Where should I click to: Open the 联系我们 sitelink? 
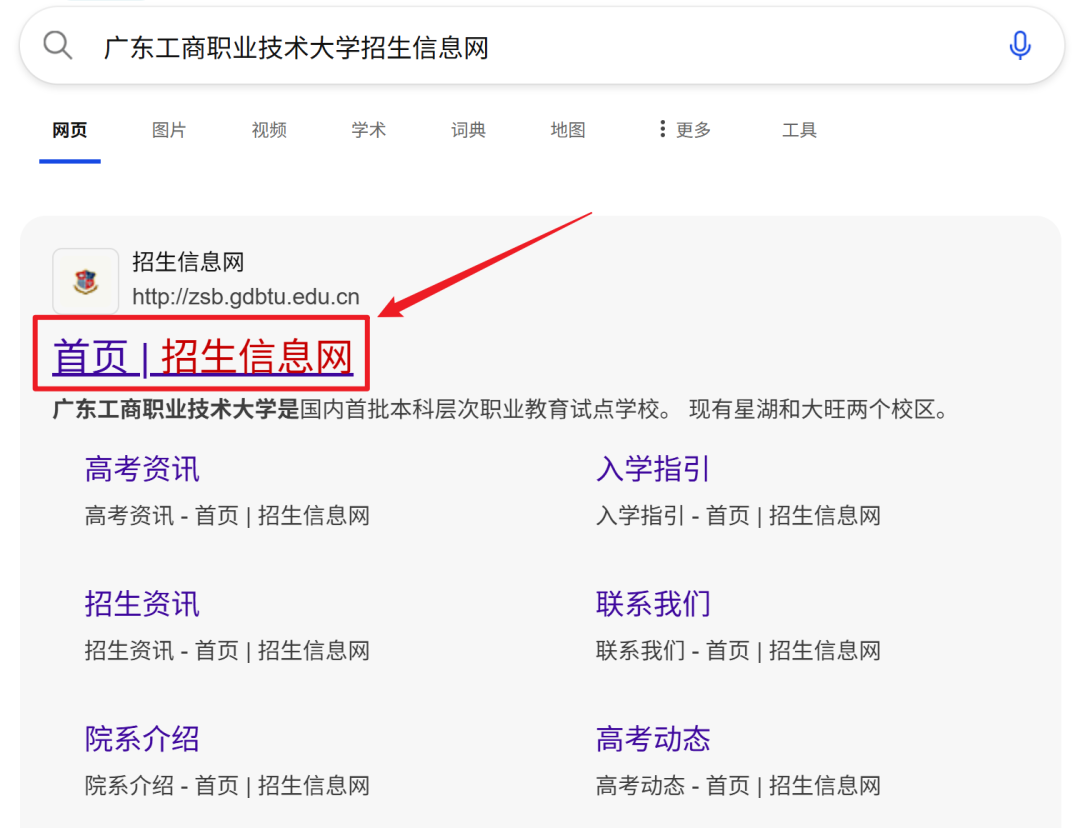tap(653, 604)
